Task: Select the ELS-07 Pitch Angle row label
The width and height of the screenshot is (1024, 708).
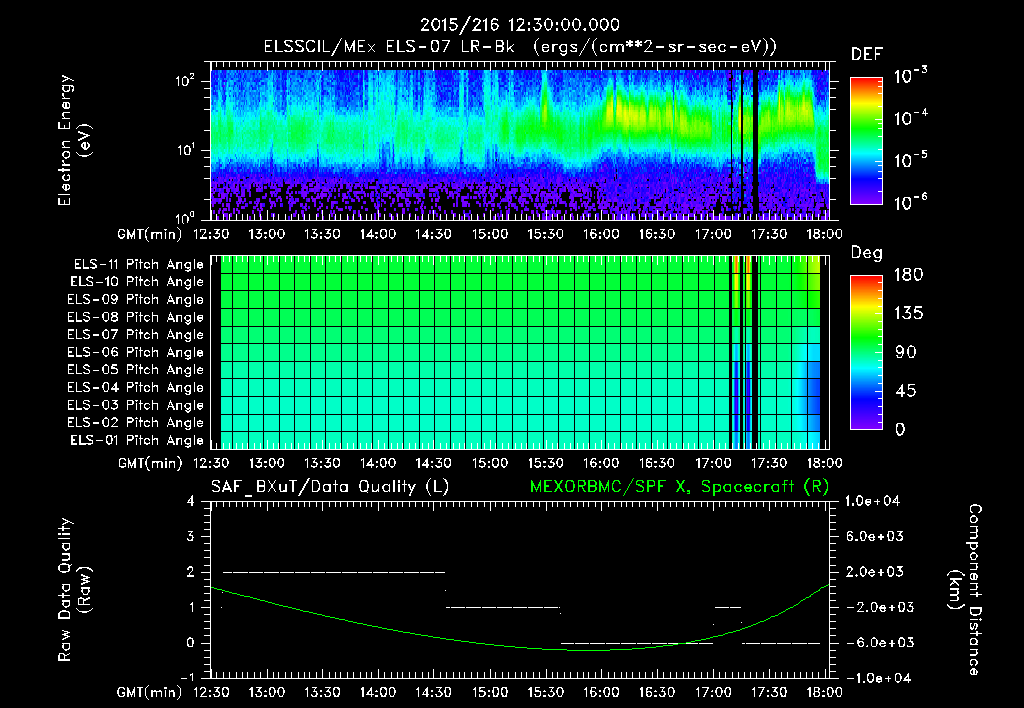Action: (136, 334)
